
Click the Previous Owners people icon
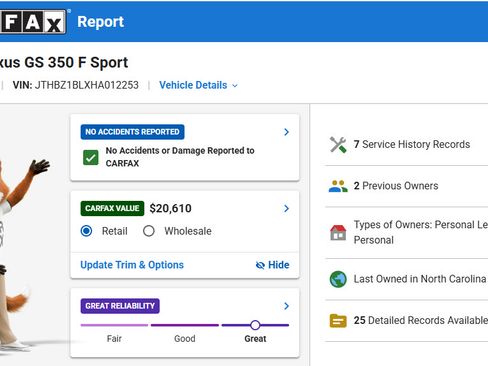338,186
